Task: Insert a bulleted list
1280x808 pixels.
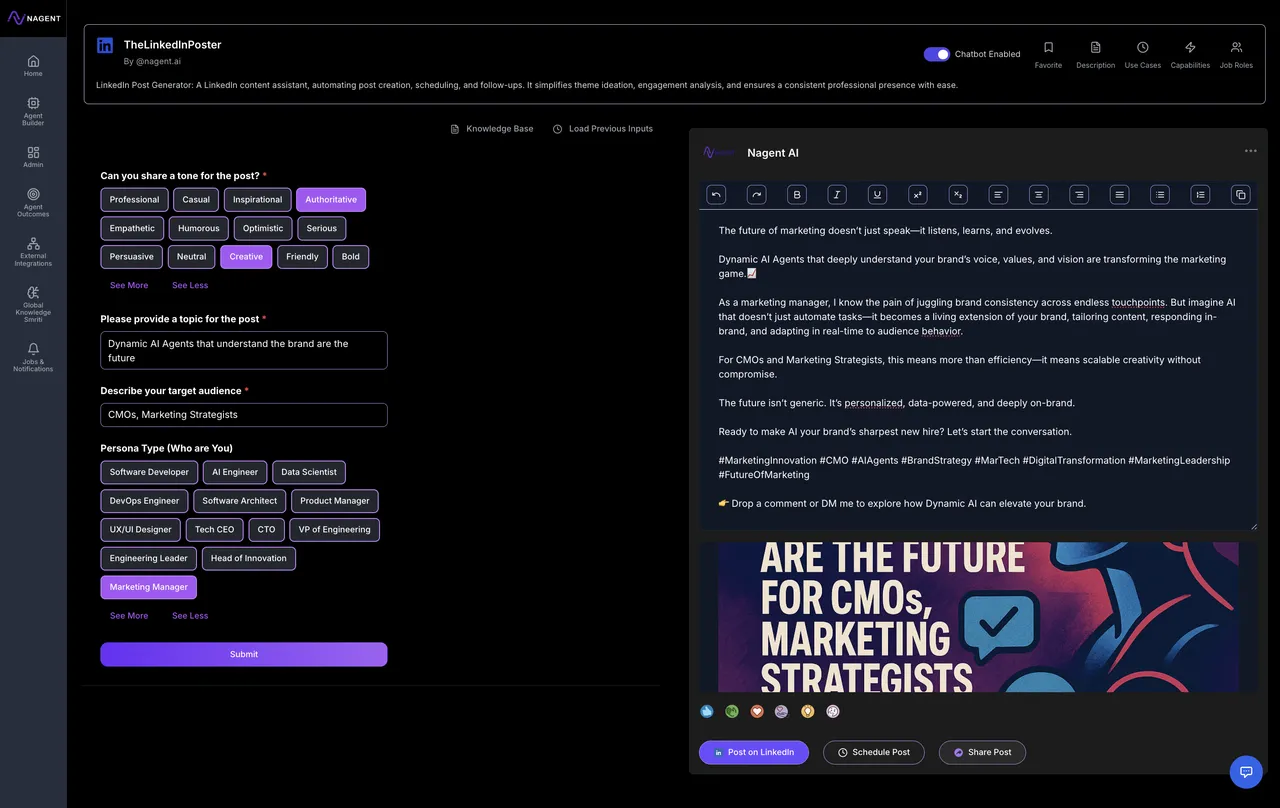Action: coord(1160,195)
